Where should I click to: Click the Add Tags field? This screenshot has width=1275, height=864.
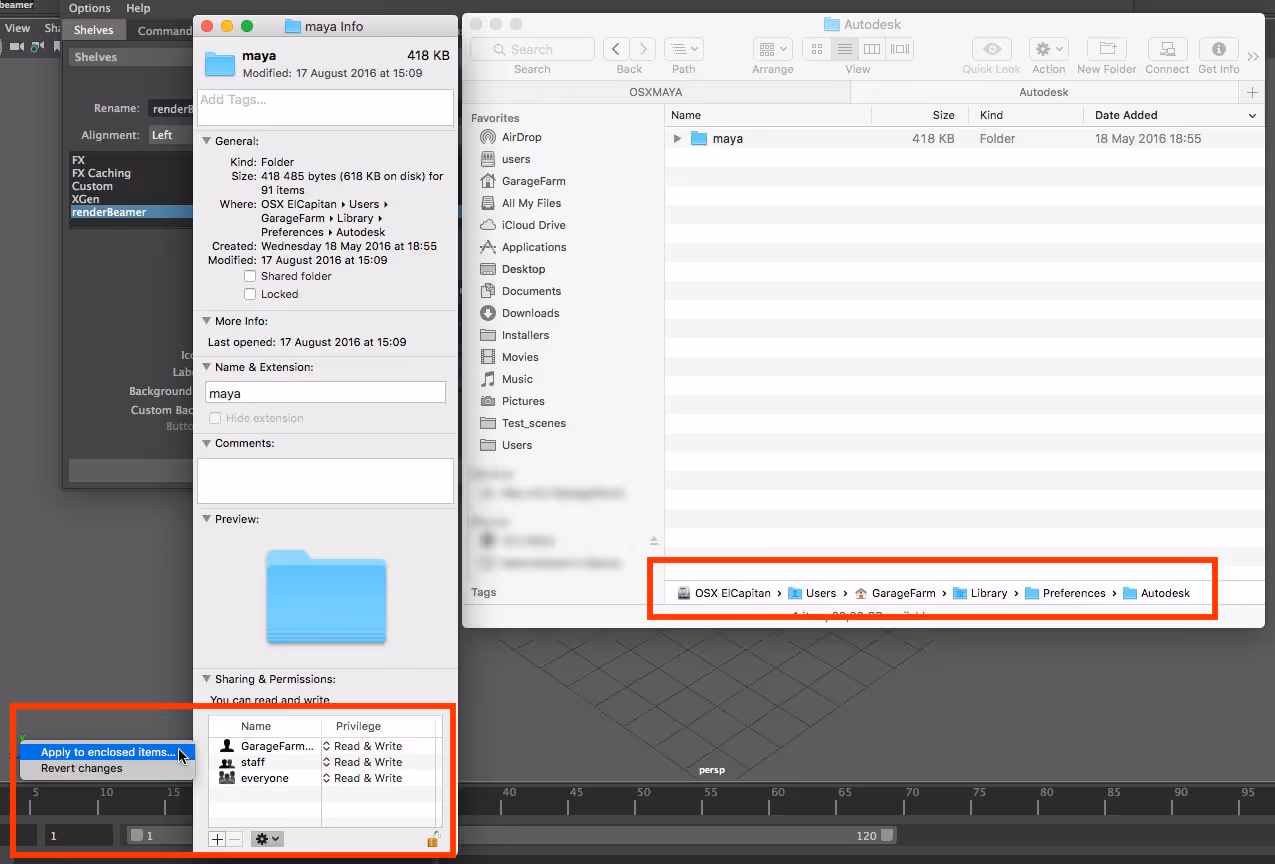pyautogui.click(x=325, y=107)
